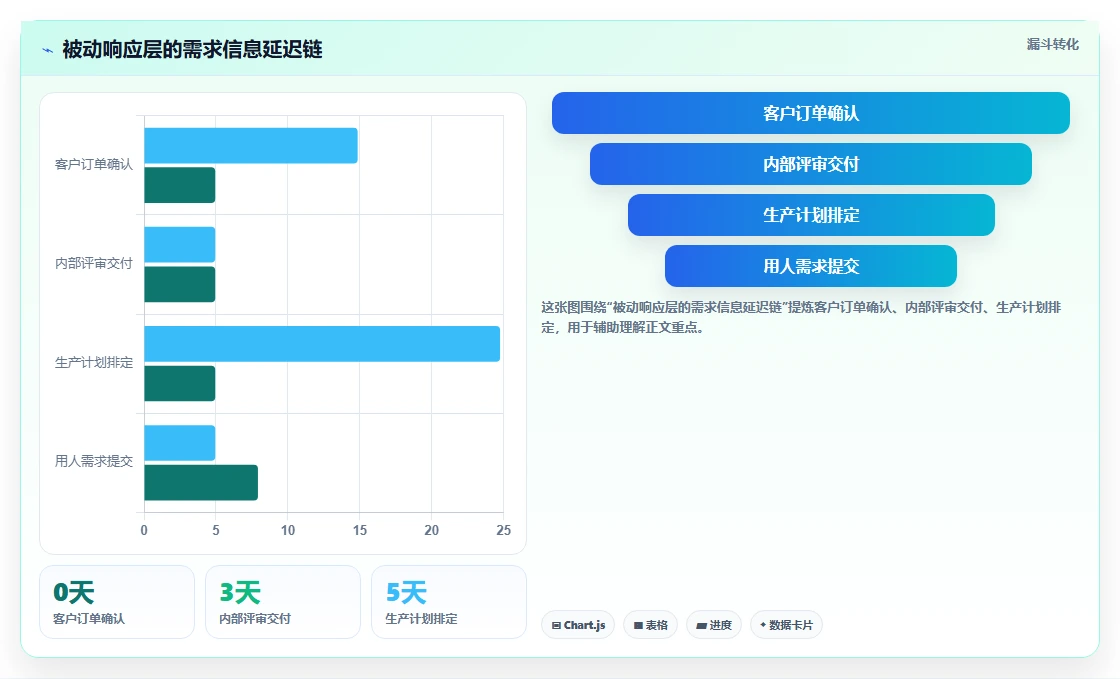Click the title 被动响应层的需求信息延迟链
1120x679 pixels.
click(192, 49)
